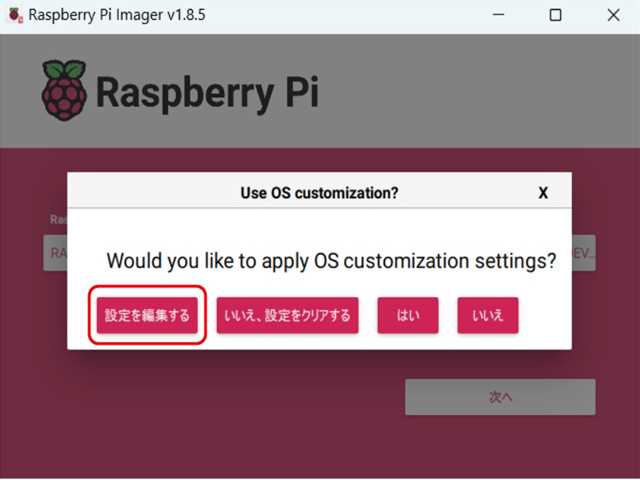640x480 pixels.
Task: Click the customization settings question text
Action: pyautogui.click(x=331, y=261)
